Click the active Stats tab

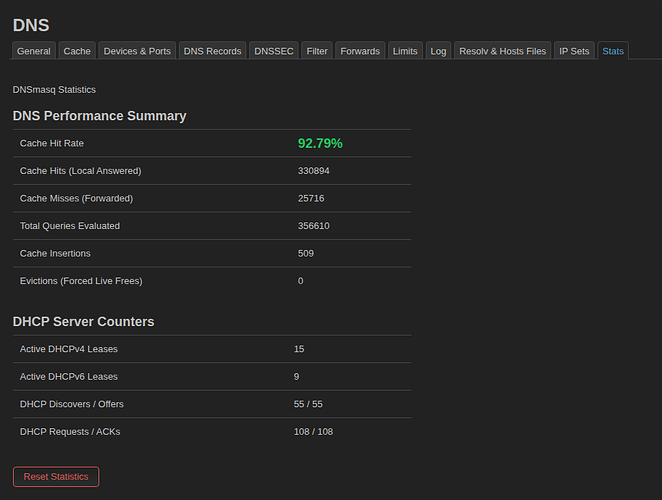613,51
